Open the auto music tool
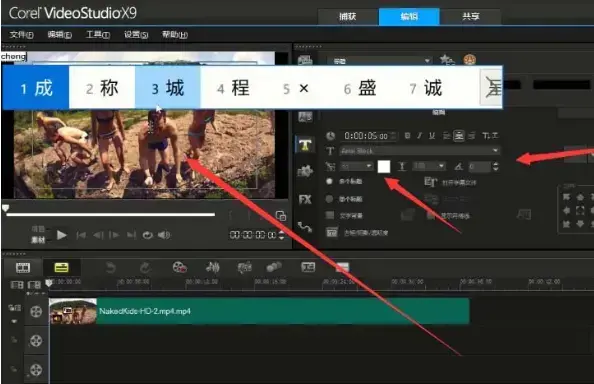 tap(245, 267)
